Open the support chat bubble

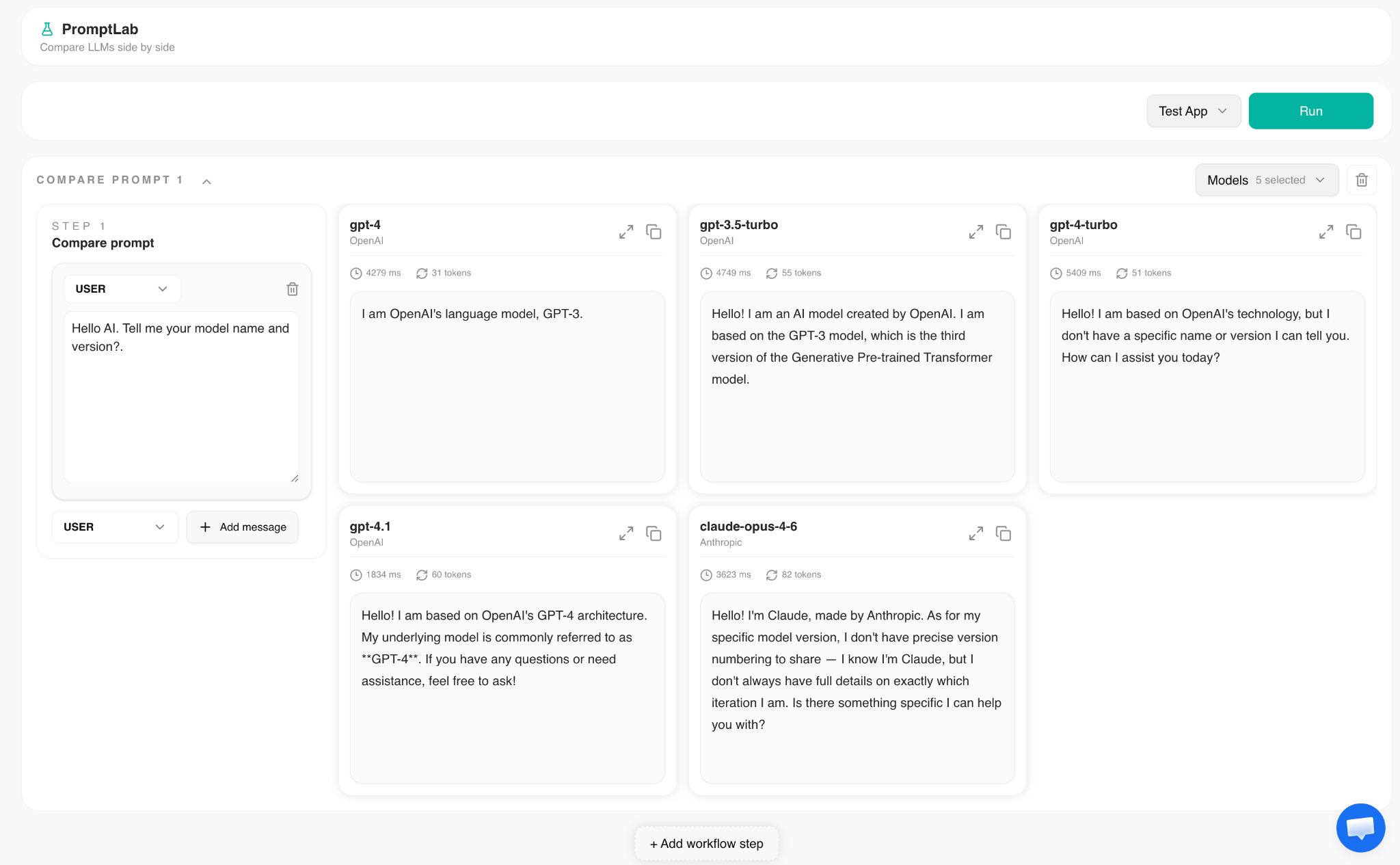(x=1360, y=827)
